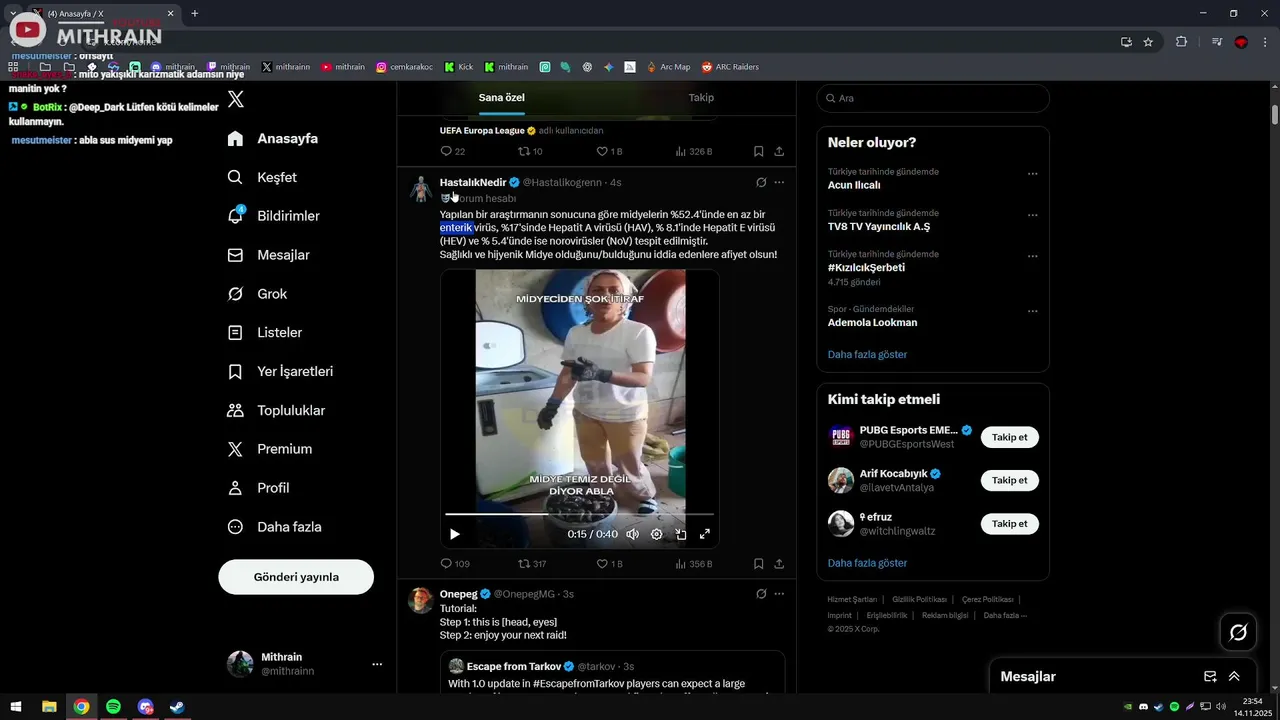The width and height of the screenshot is (1280, 720).
Task: Open the more menu on HastalıkNedir post
Action: pos(779,182)
